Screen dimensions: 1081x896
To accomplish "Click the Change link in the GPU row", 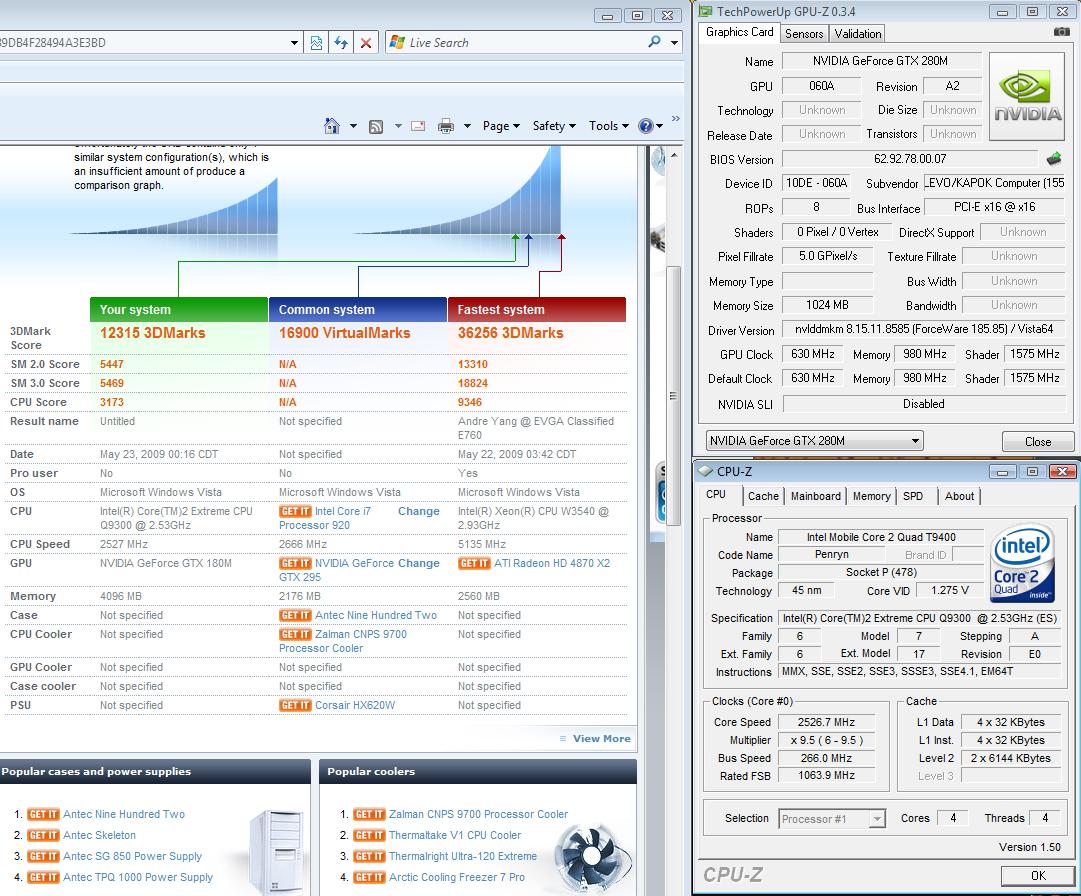I will coord(418,563).
